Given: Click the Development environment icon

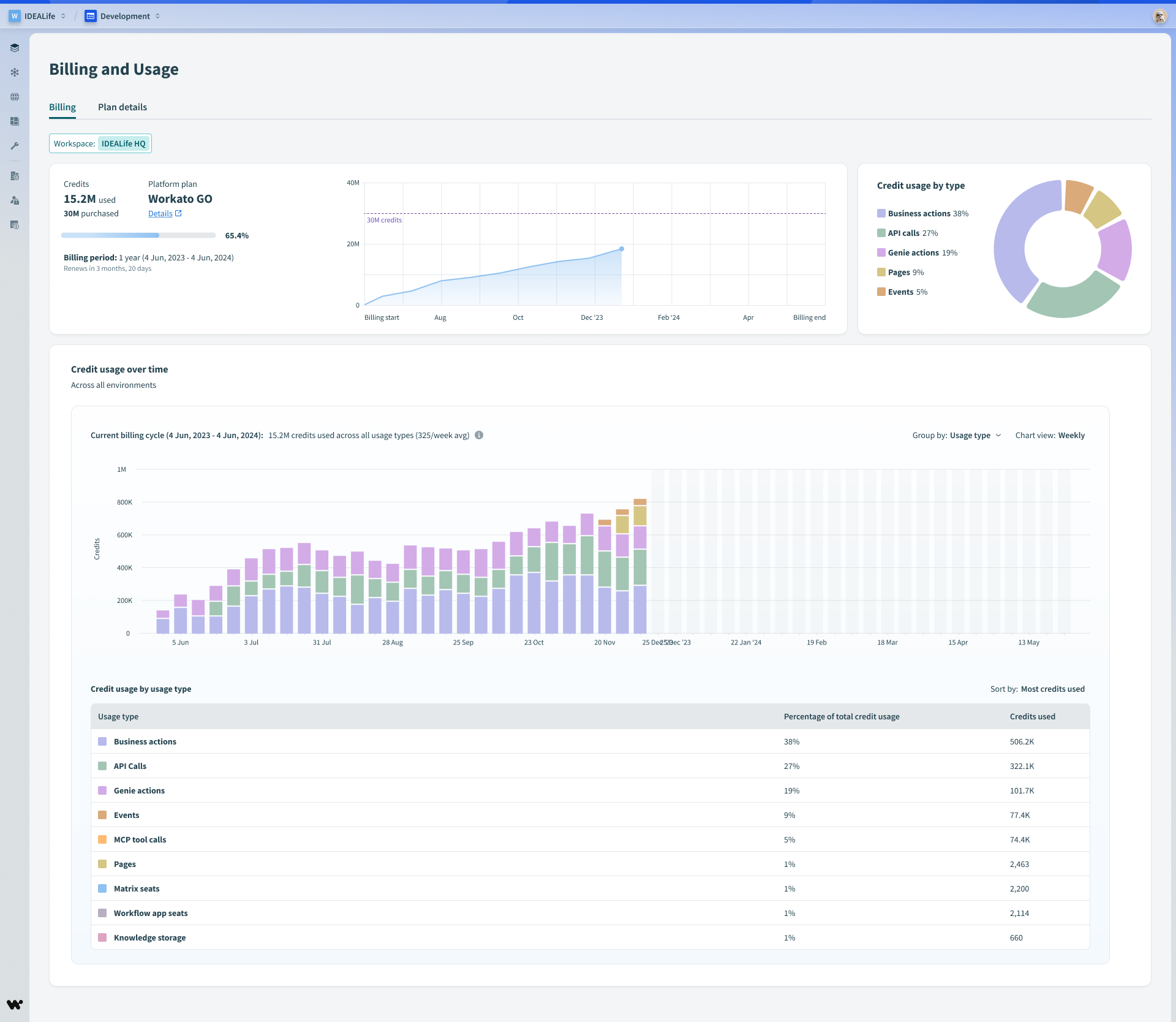Looking at the screenshot, I should [91, 16].
